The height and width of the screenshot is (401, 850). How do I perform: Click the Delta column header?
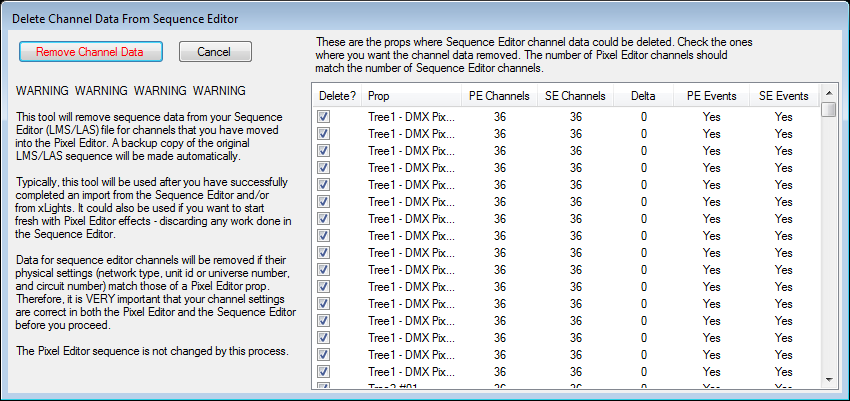point(643,96)
